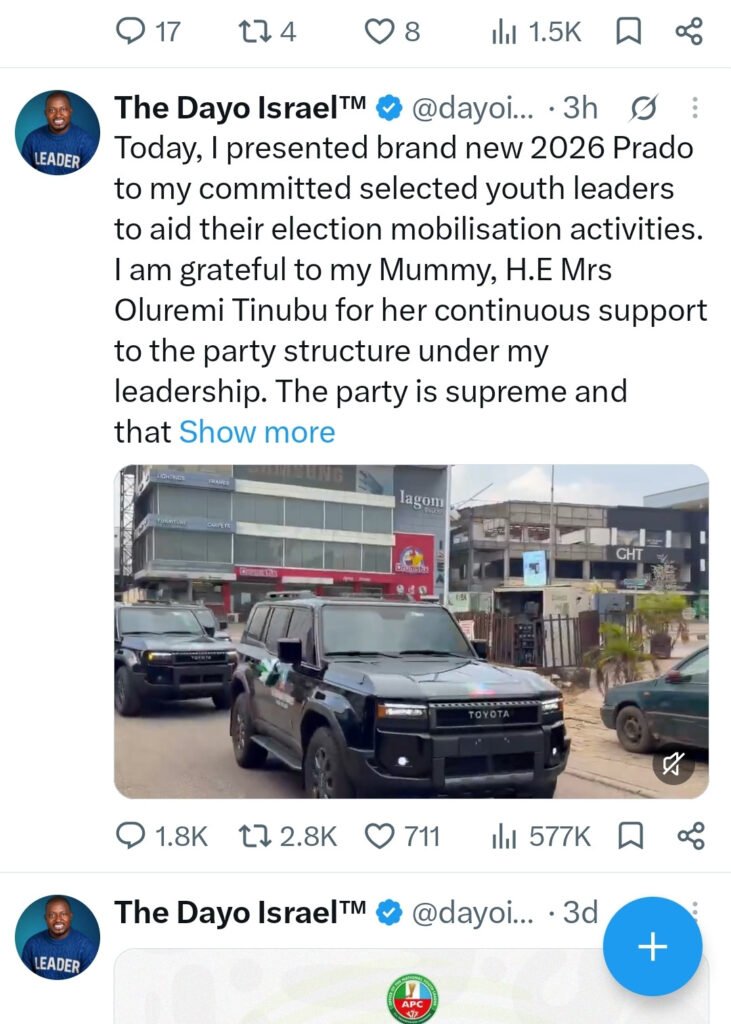Unmute the Toyota video
Viewport: 731px width, 1024px height.
[x=674, y=763]
